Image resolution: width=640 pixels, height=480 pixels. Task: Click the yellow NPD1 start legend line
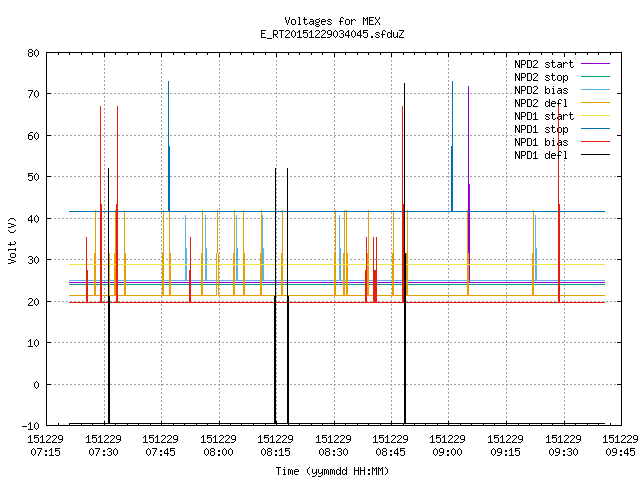tap(596, 116)
